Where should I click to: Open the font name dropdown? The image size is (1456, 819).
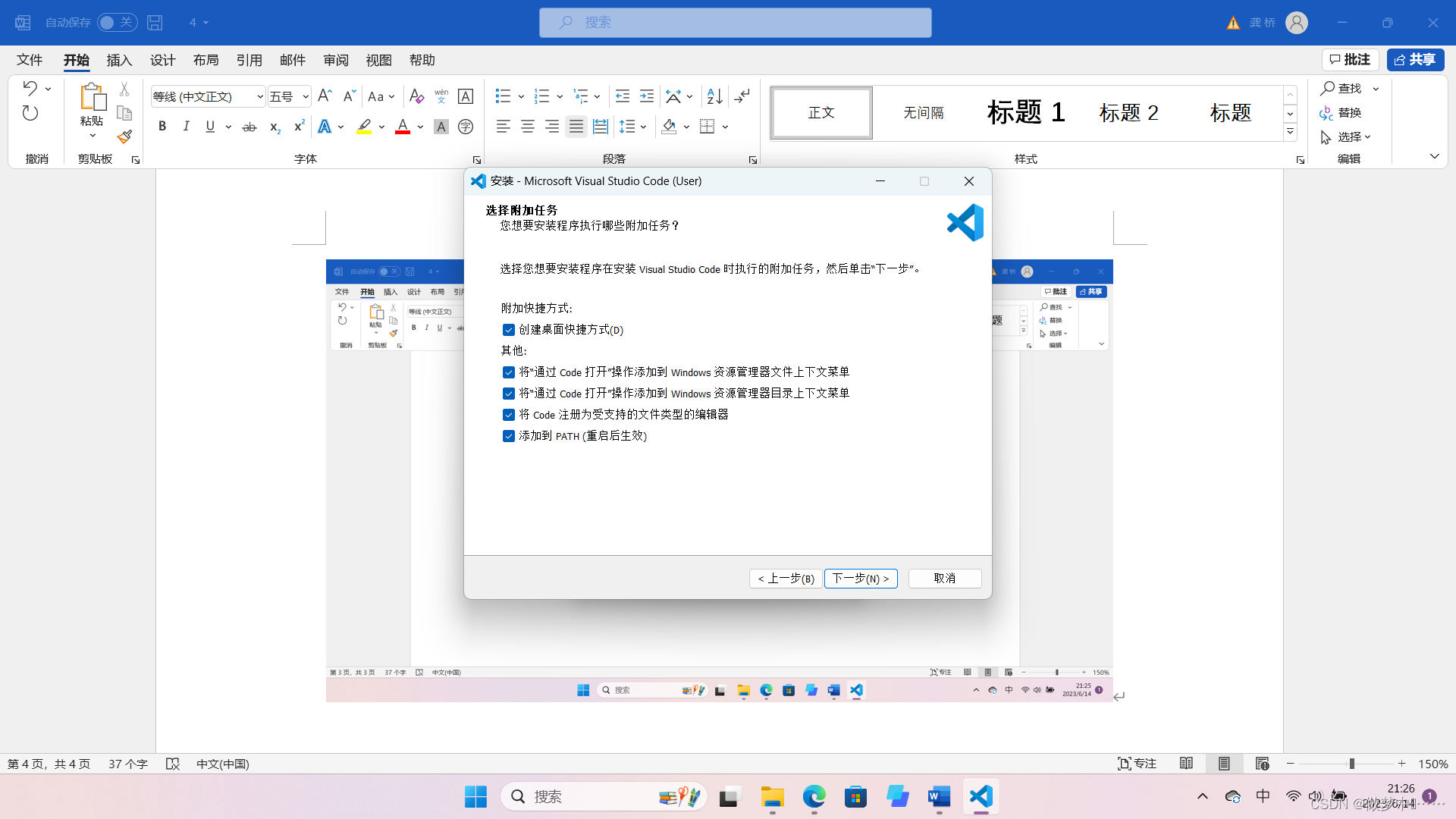pyautogui.click(x=259, y=96)
